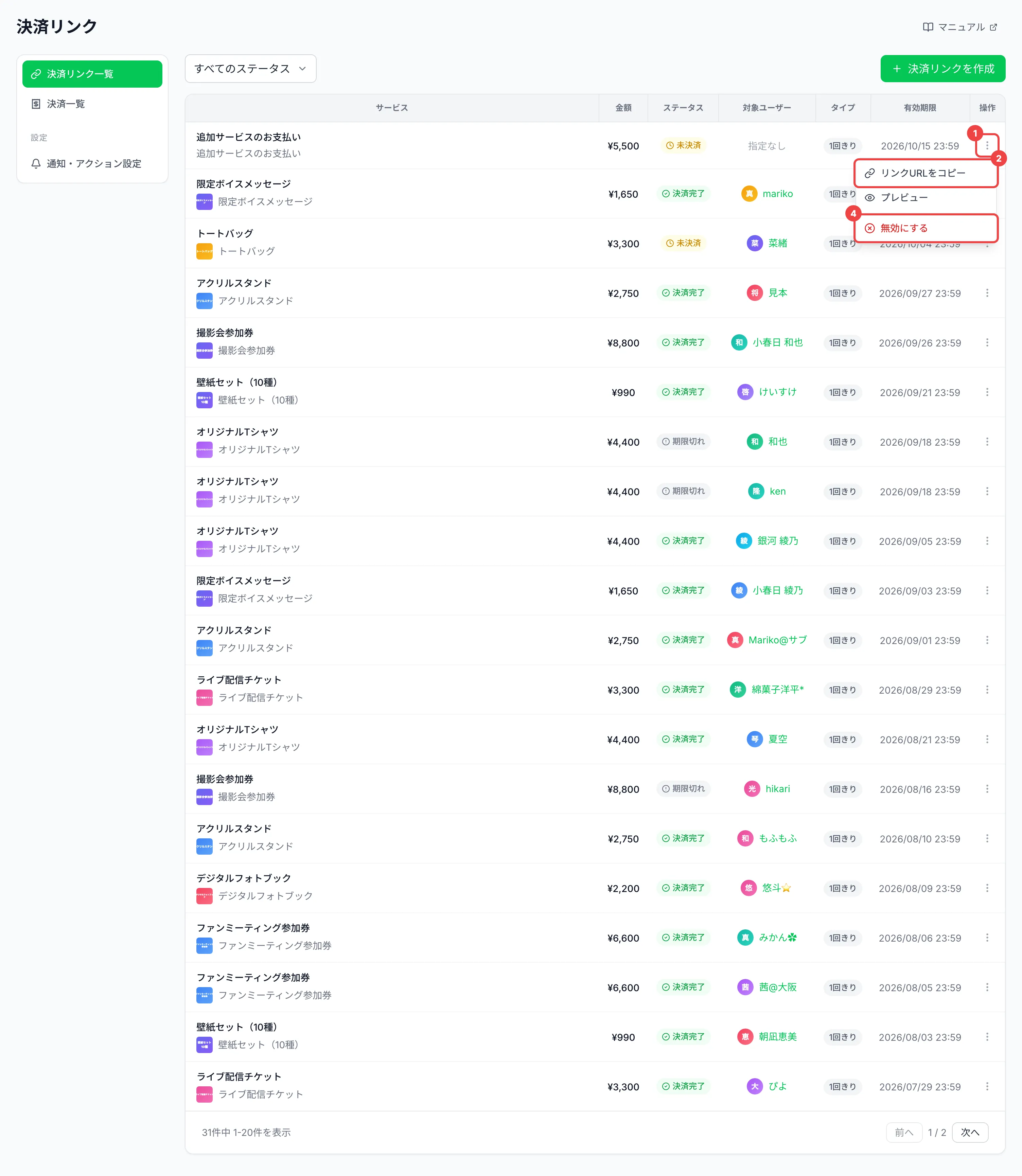This screenshot has height=1176, width=1022.
Task: Open user link 小春日 綾乃
Action: (777, 591)
